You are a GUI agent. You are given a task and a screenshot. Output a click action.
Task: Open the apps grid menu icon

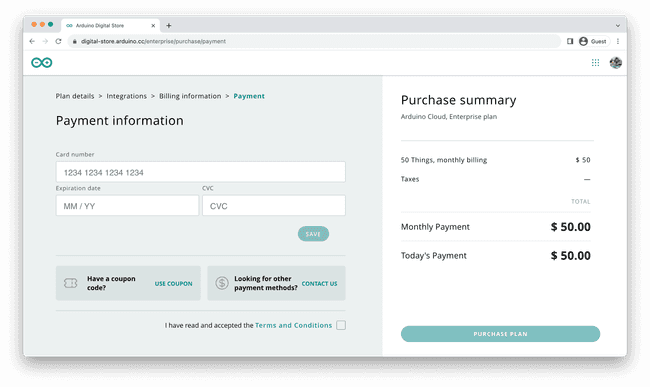point(595,63)
